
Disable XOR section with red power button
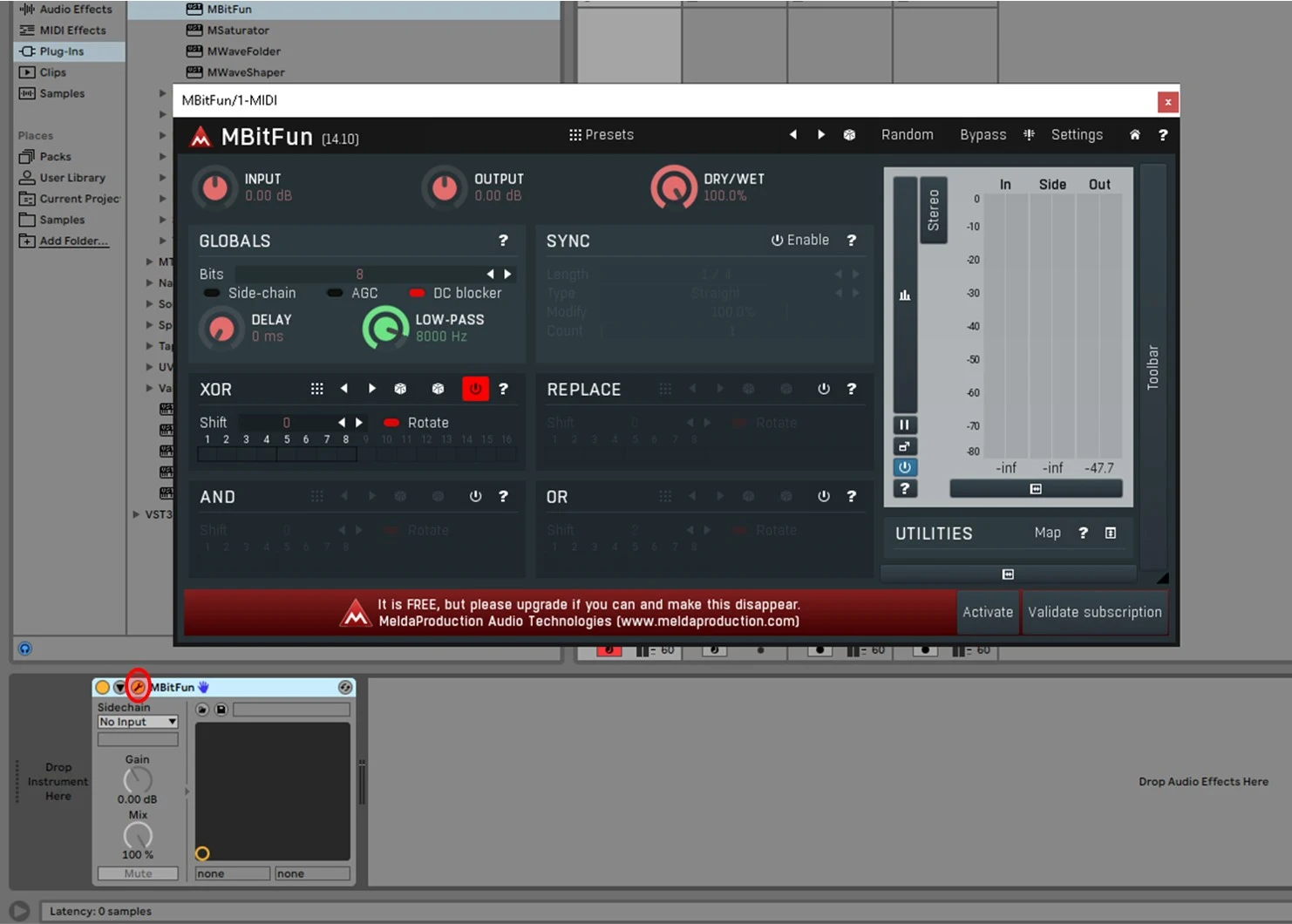(x=475, y=389)
